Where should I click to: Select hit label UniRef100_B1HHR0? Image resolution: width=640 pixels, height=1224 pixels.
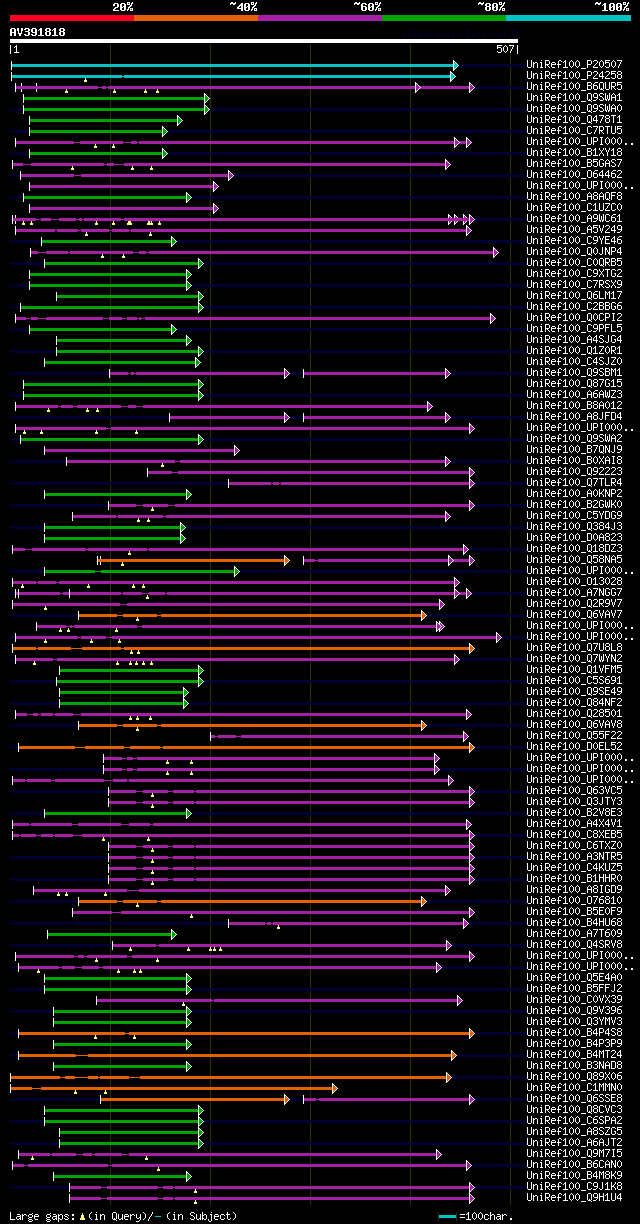click(x=574, y=878)
